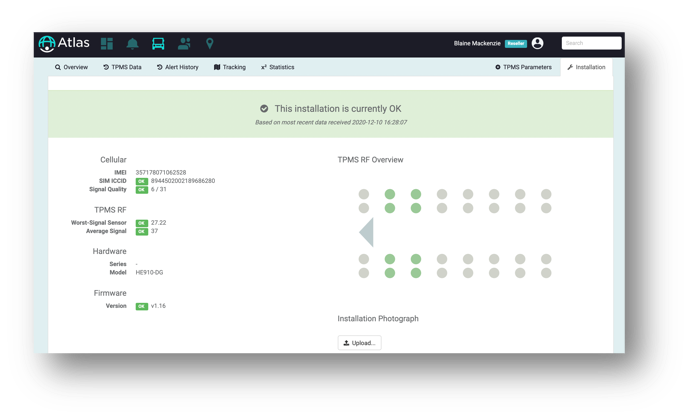Click the Worst-Signal Sensor OK badge
Viewport: 691px width, 418px height.
coord(141,223)
